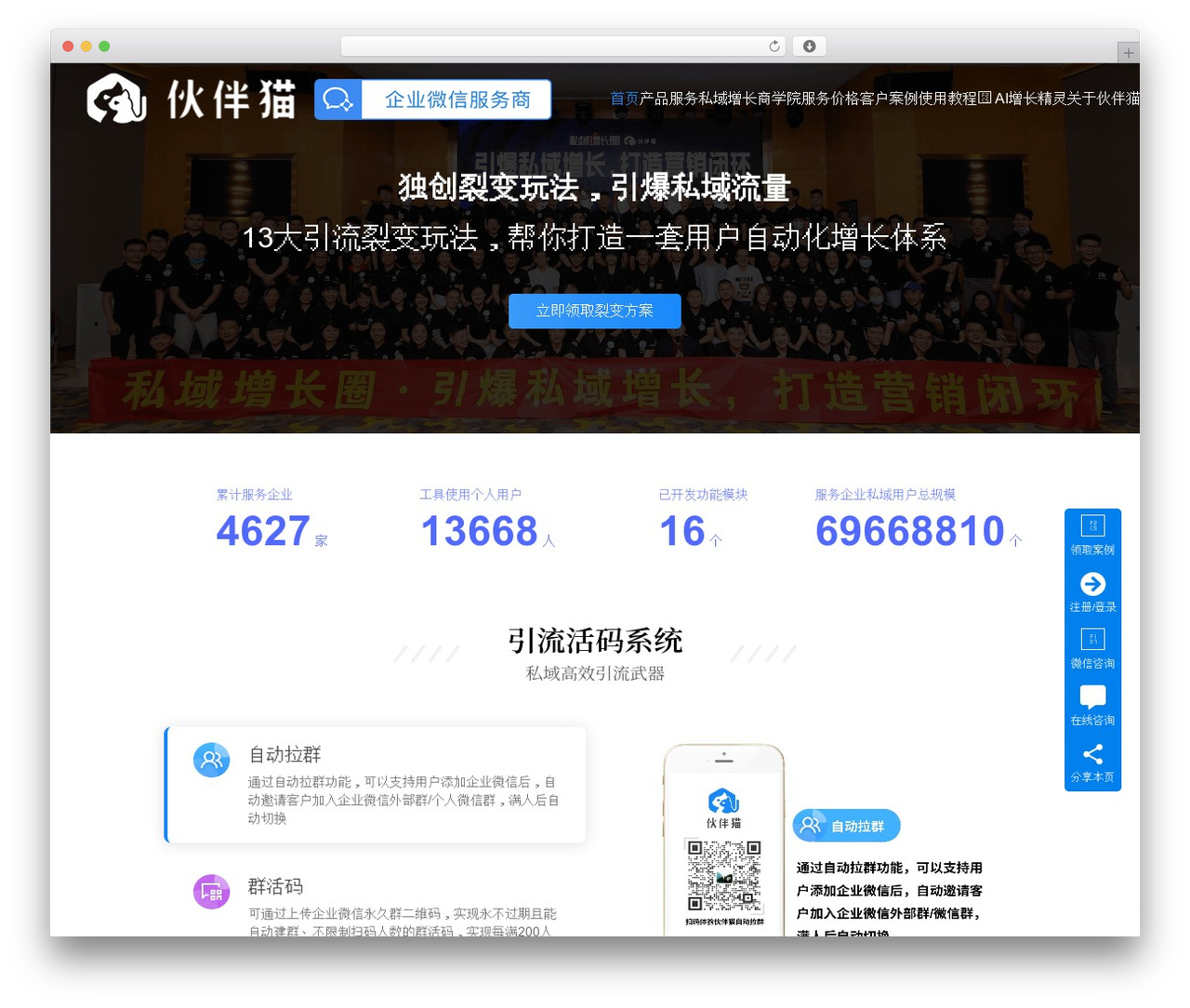The height and width of the screenshot is (1008, 1190).
Task: Click the banner headline 独创裂变玩法，引爆私域流量
Action: (x=595, y=187)
